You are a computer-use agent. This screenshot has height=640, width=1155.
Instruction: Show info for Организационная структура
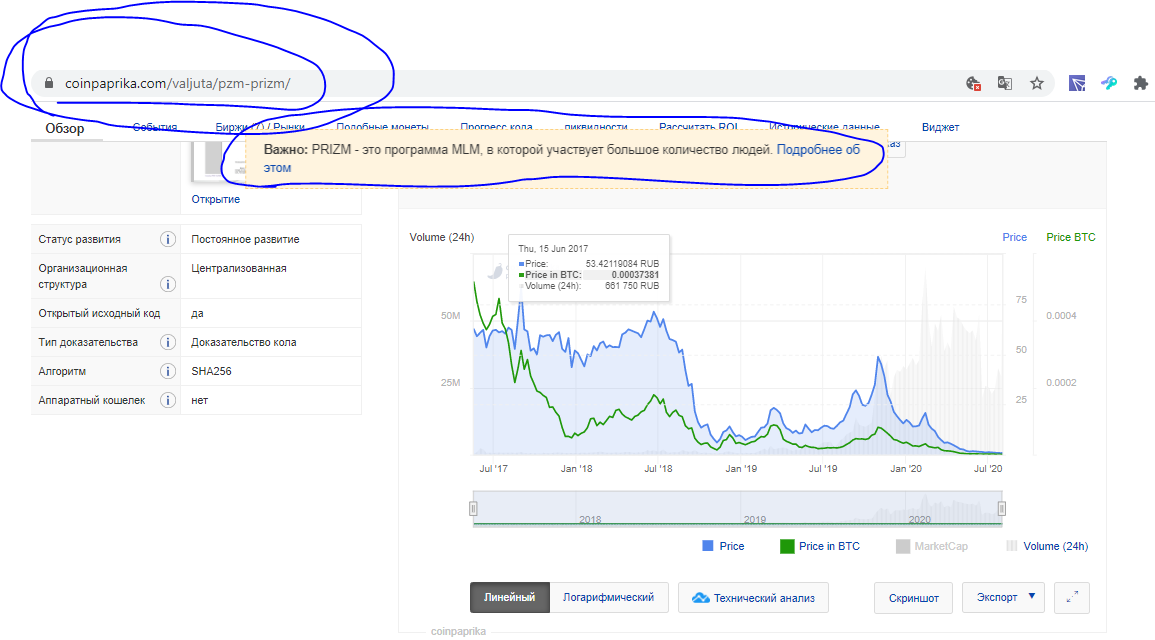pyautogui.click(x=168, y=284)
